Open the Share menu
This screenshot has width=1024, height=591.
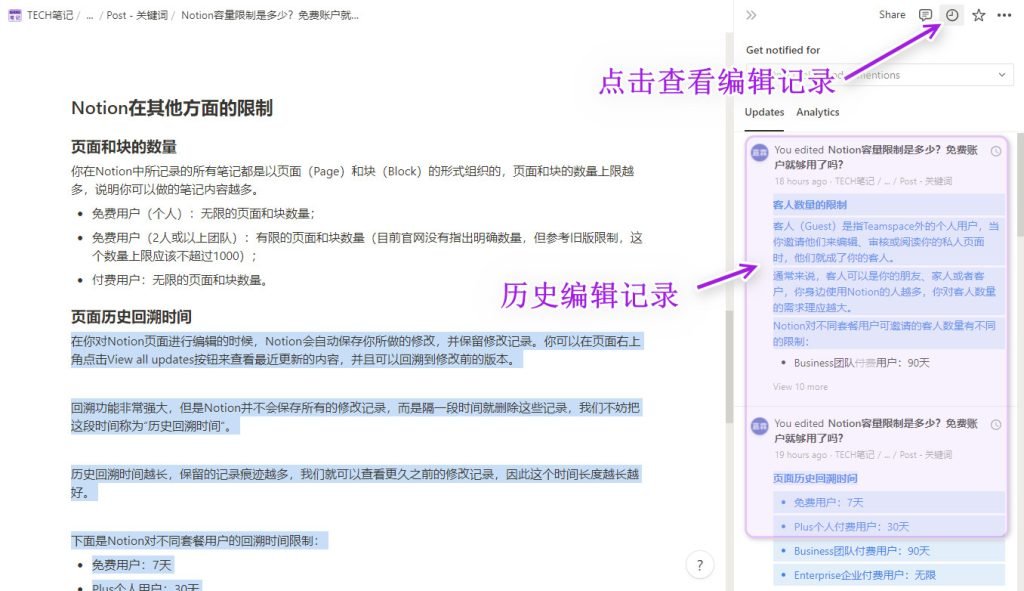892,14
